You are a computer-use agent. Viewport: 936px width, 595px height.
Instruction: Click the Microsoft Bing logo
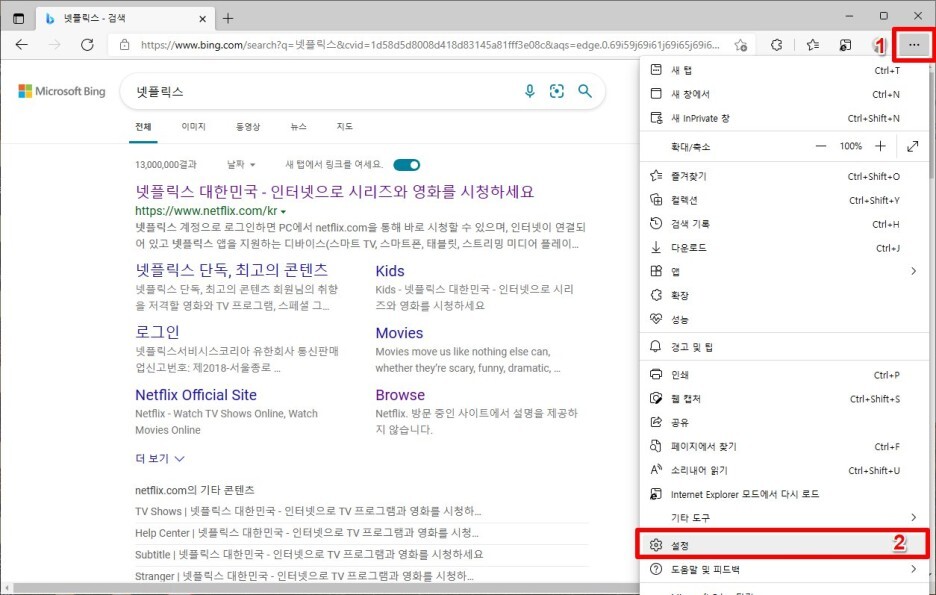coord(61,91)
